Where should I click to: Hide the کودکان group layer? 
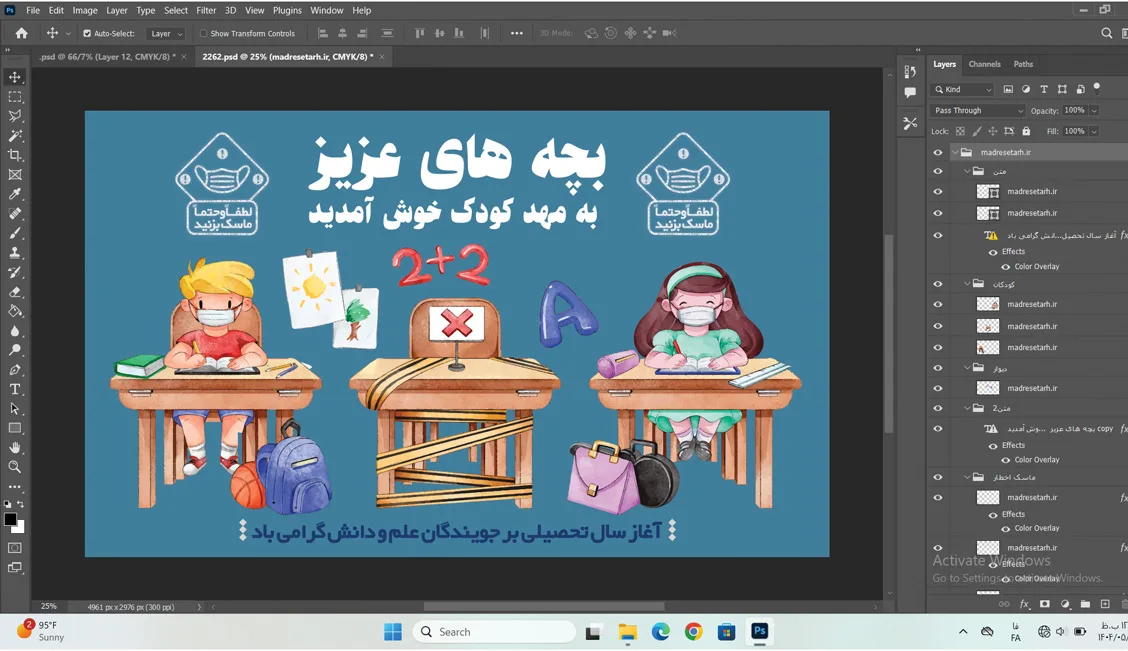937,284
